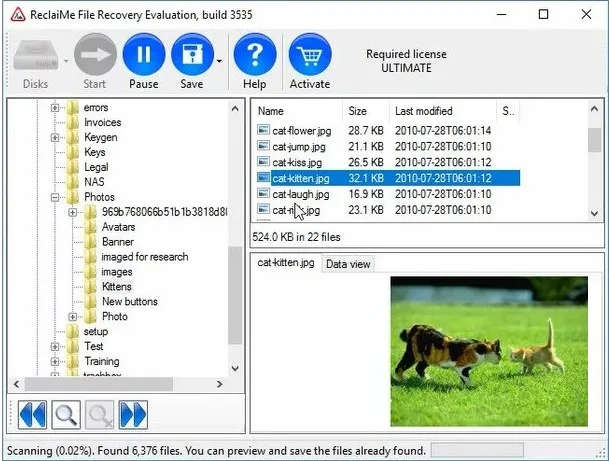The height and width of the screenshot is (461, 609).
Task: Switch to the Data view tab
Action: pos(348,264)
